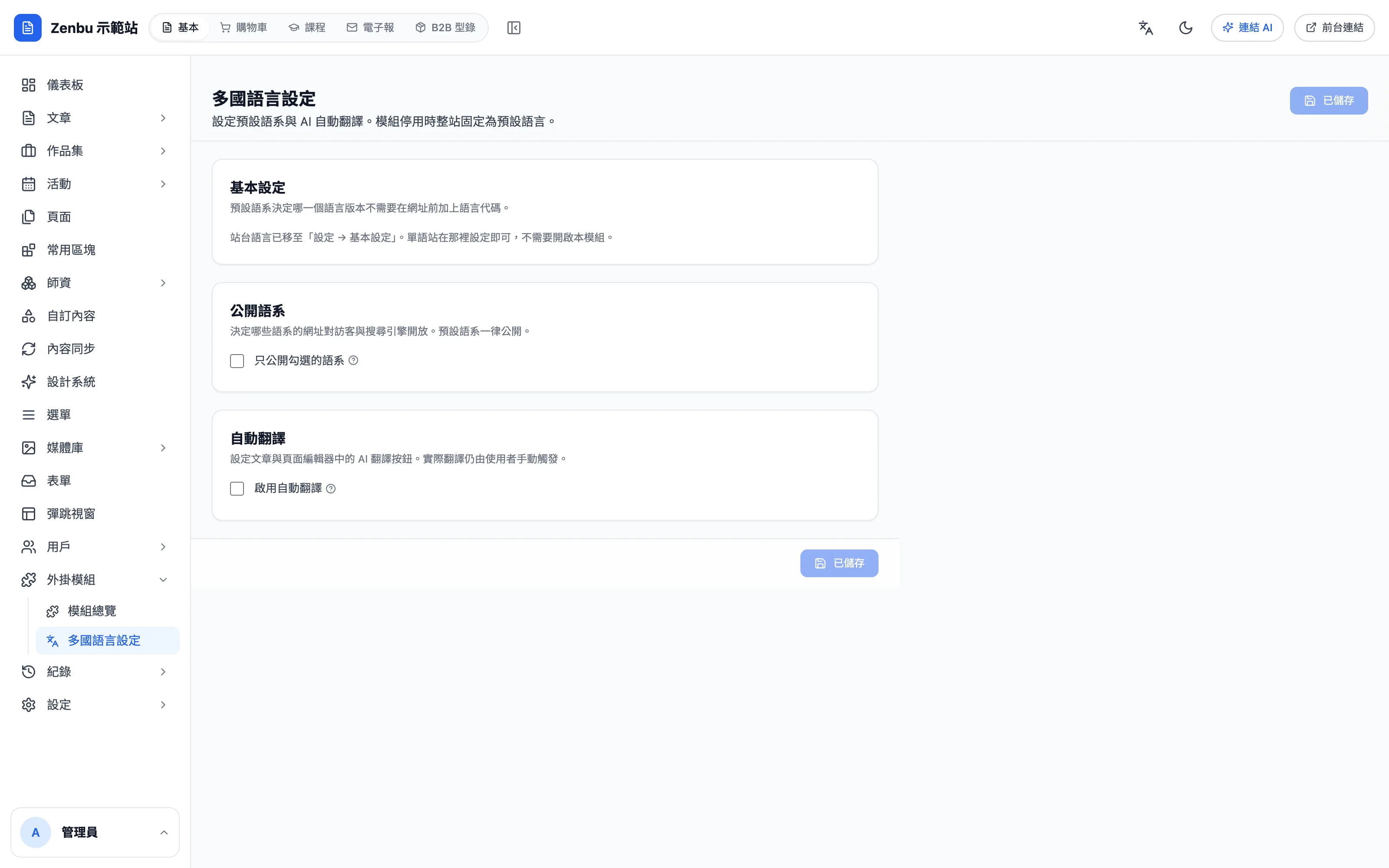Click help icon beside 啟用自動翻譯
Viewport: 1389px width, 868px height.
[x=331, y=489]
